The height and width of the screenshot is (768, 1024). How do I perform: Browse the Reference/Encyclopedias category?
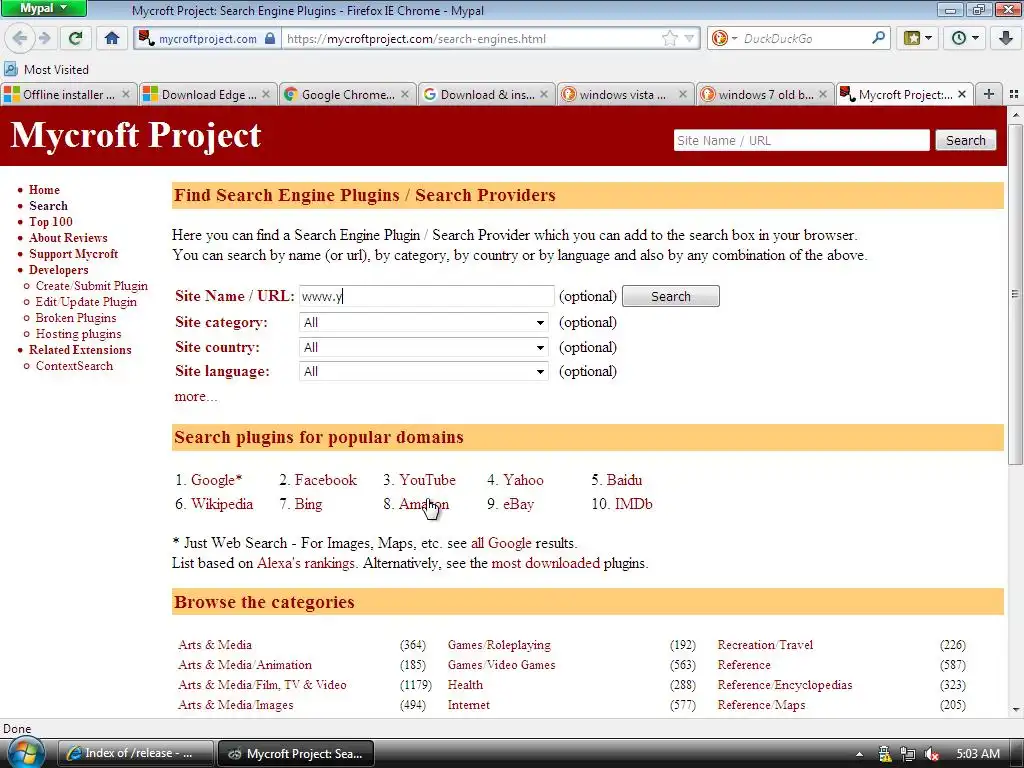click(785, 685)
